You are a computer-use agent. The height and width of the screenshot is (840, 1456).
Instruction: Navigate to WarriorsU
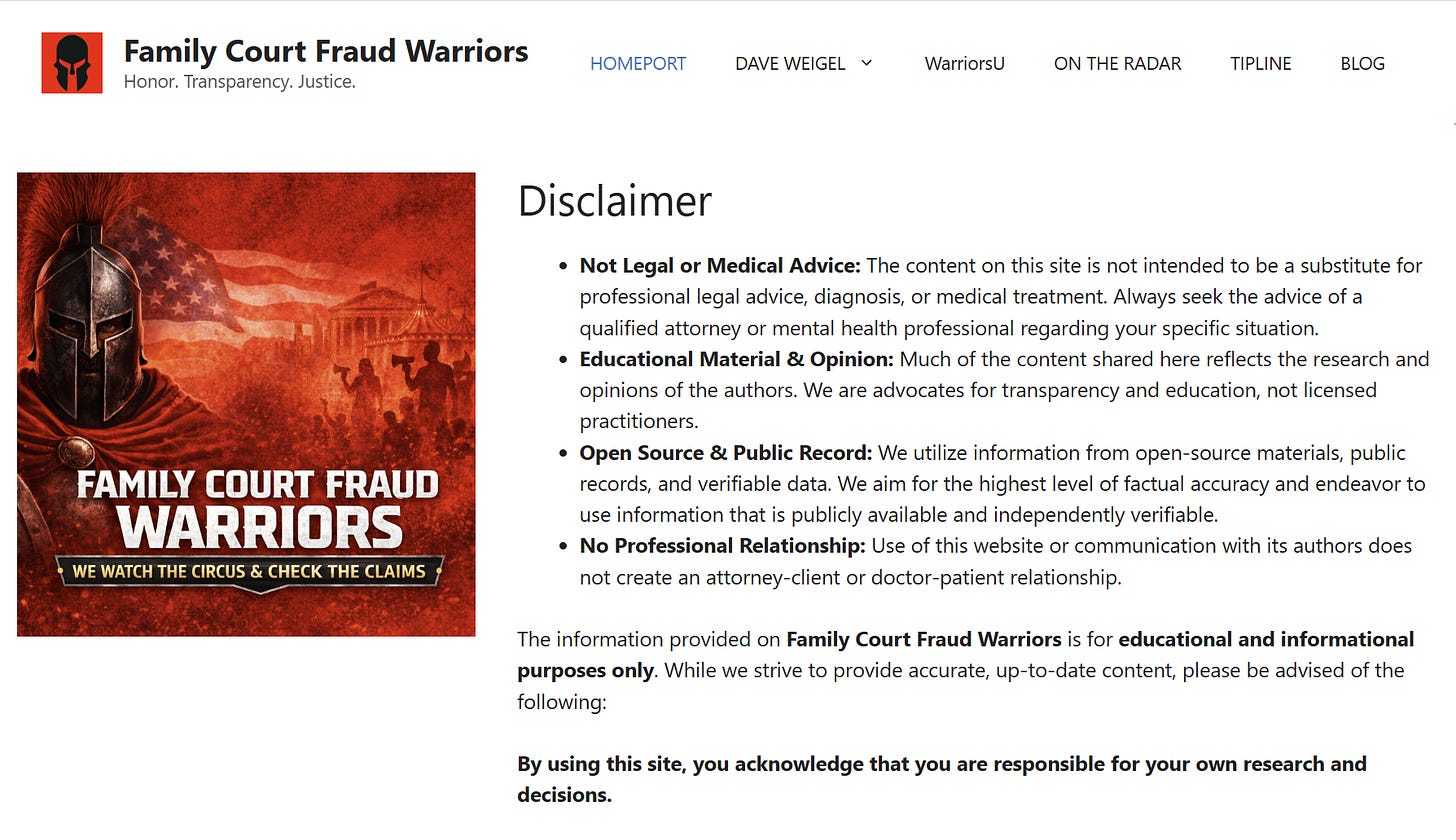965,63
